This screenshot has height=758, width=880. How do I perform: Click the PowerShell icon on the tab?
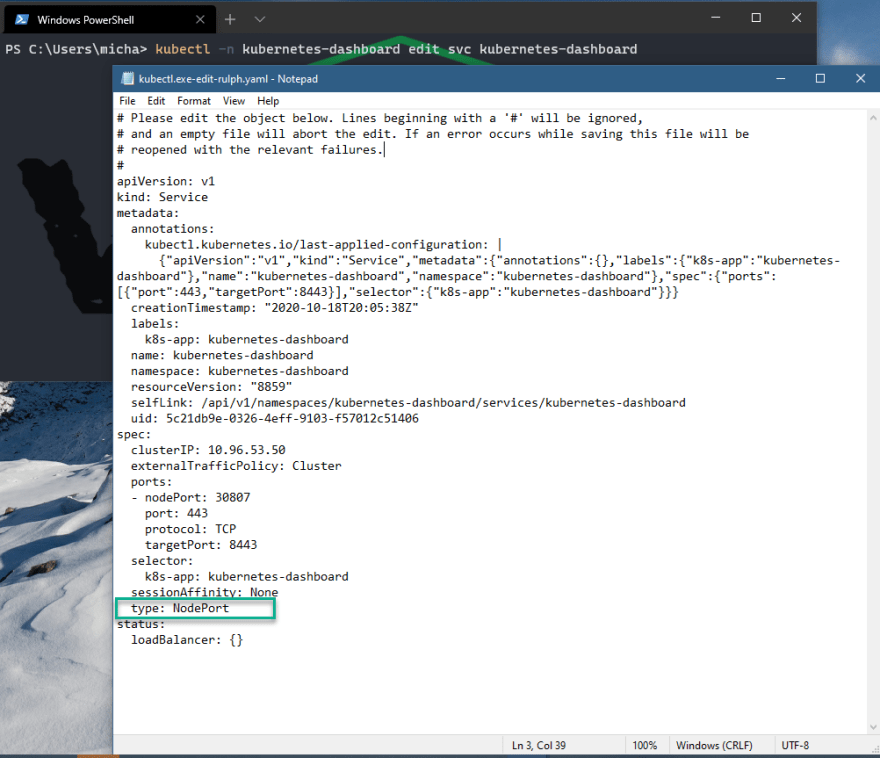click(x=22, y=20)
